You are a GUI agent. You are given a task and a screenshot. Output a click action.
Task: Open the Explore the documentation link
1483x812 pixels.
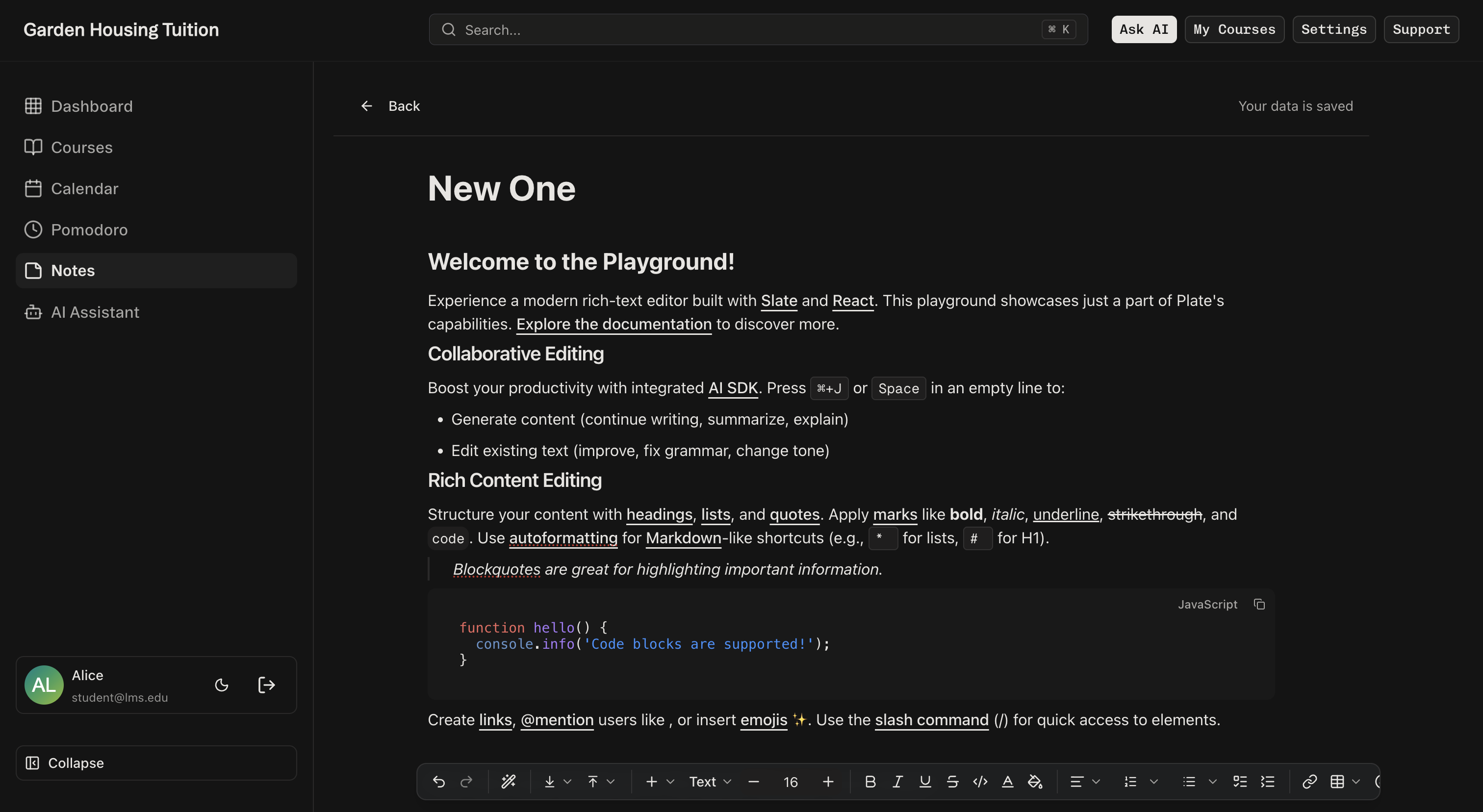coord(614,324)
